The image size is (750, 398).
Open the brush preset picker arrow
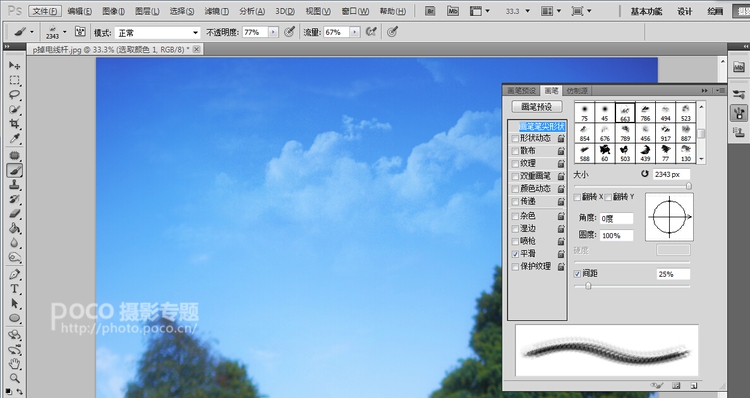(x=65, y=33)
